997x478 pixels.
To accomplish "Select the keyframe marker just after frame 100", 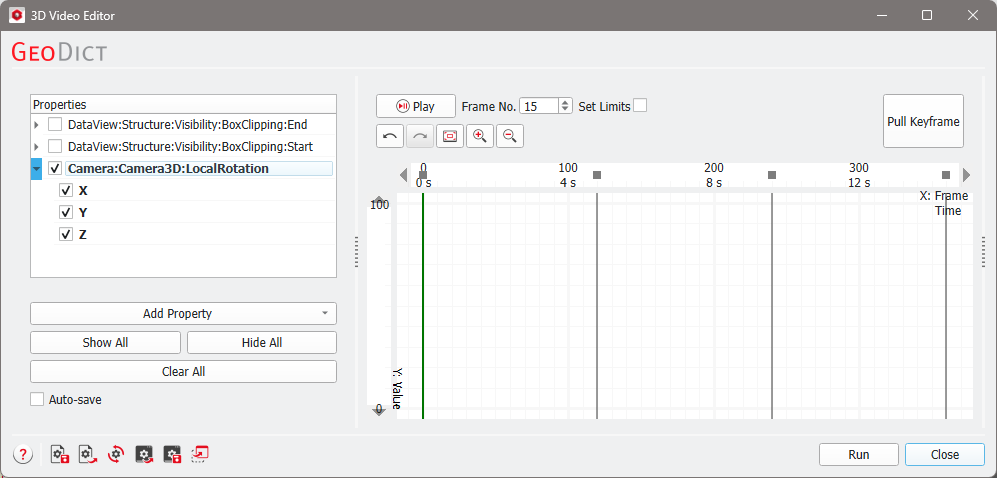I will 596,175.
